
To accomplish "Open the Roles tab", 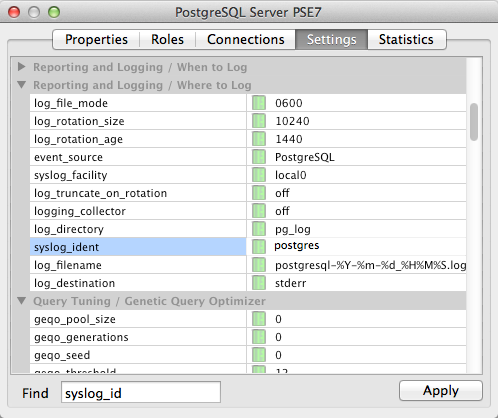I will tap(167, 39).
